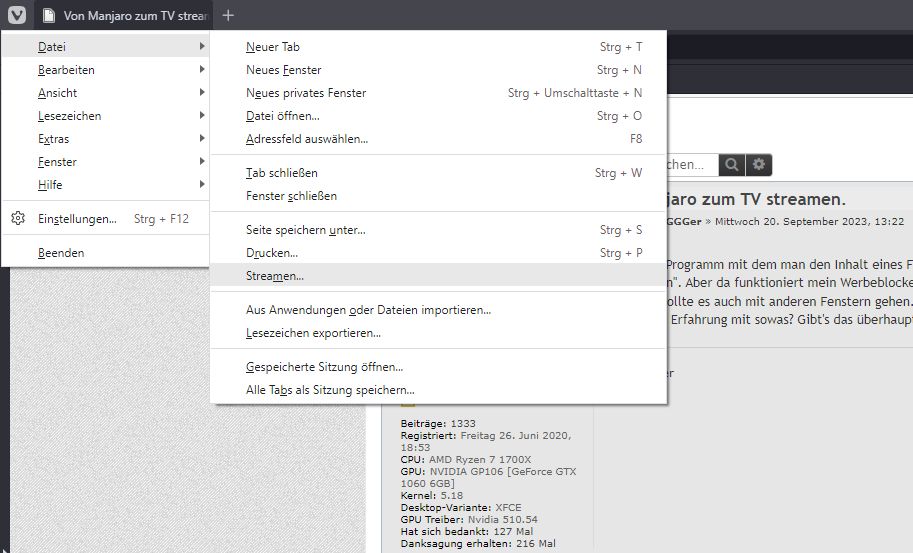Screen dimensions: 913x553
Task: Click the Einstellungen gear icon
Action: coord(18,218)
